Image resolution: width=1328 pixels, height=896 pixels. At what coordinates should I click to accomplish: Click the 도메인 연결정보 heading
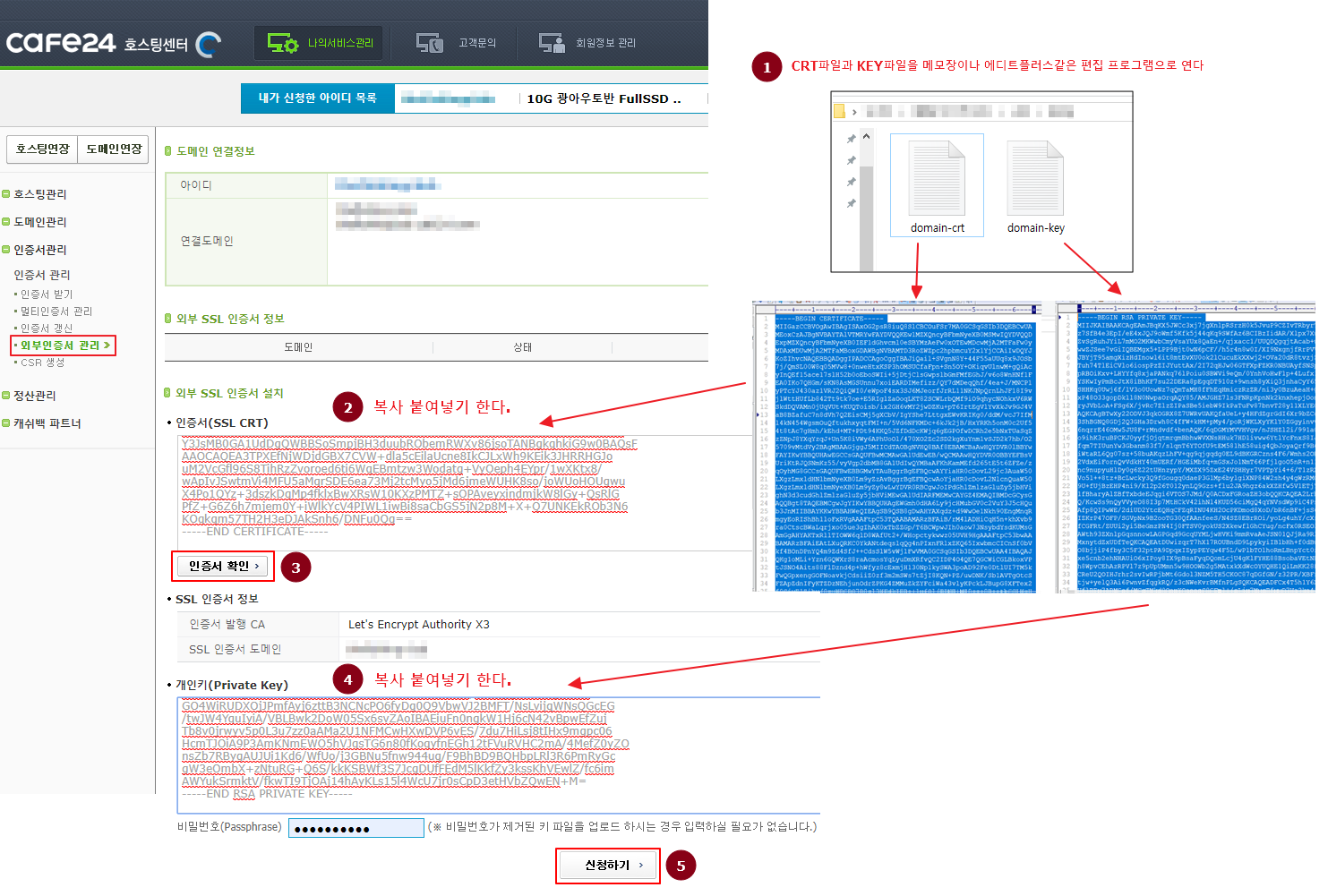(x=216, y=151)
